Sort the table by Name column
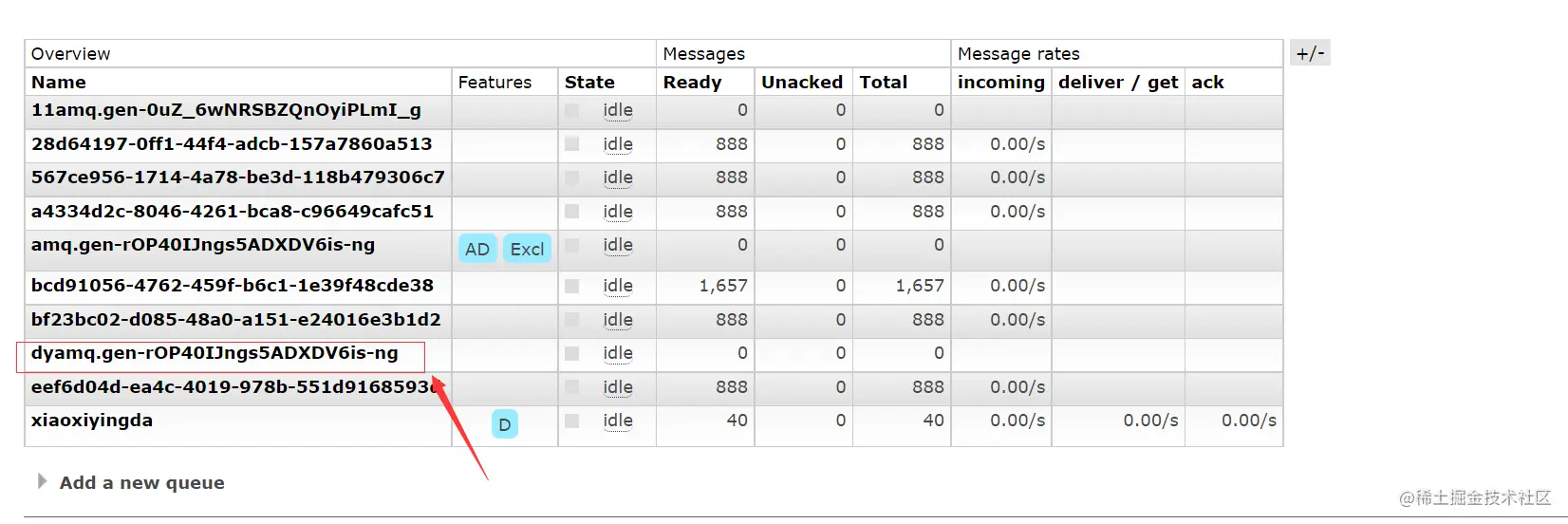Image resolution: width=1568 pixels, height=524 pixels. (x=59, y=83)
